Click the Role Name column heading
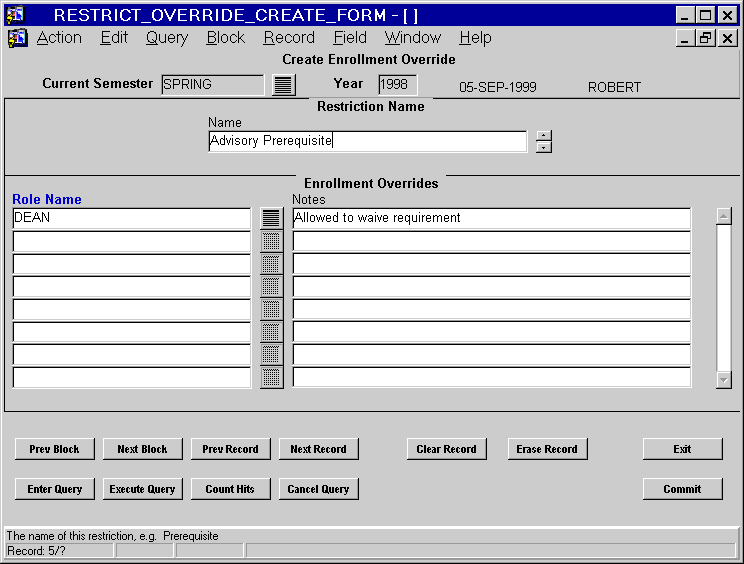Screen dimensions: 744x564 (x=47, y=199)
